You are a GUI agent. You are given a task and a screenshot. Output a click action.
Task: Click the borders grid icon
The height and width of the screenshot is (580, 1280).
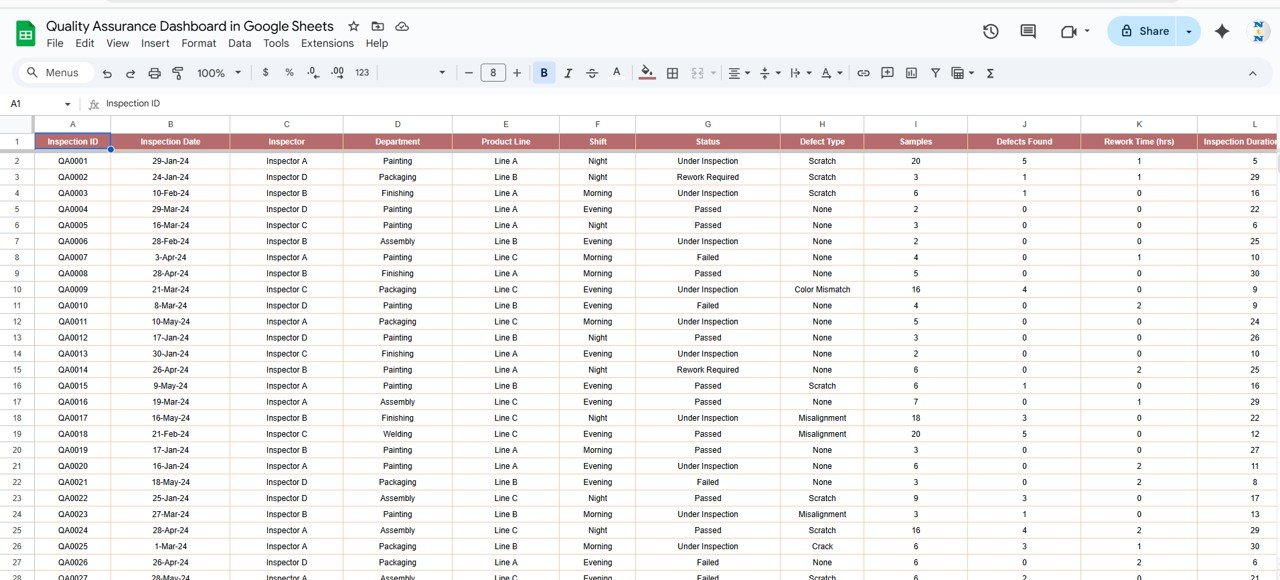(673, 73)
